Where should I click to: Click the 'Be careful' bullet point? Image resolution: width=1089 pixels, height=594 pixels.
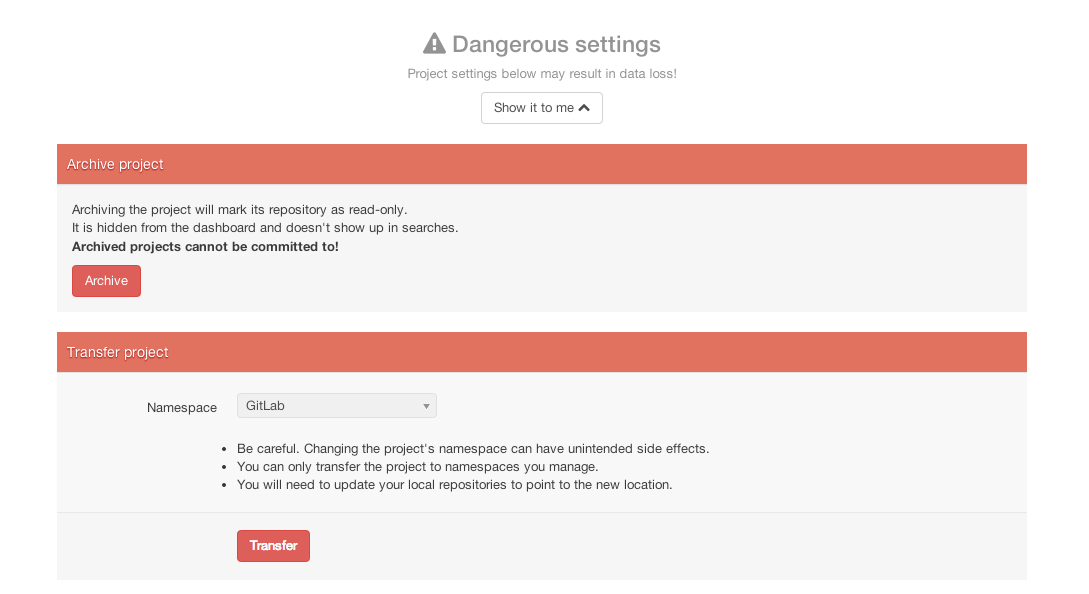[472, 448]
